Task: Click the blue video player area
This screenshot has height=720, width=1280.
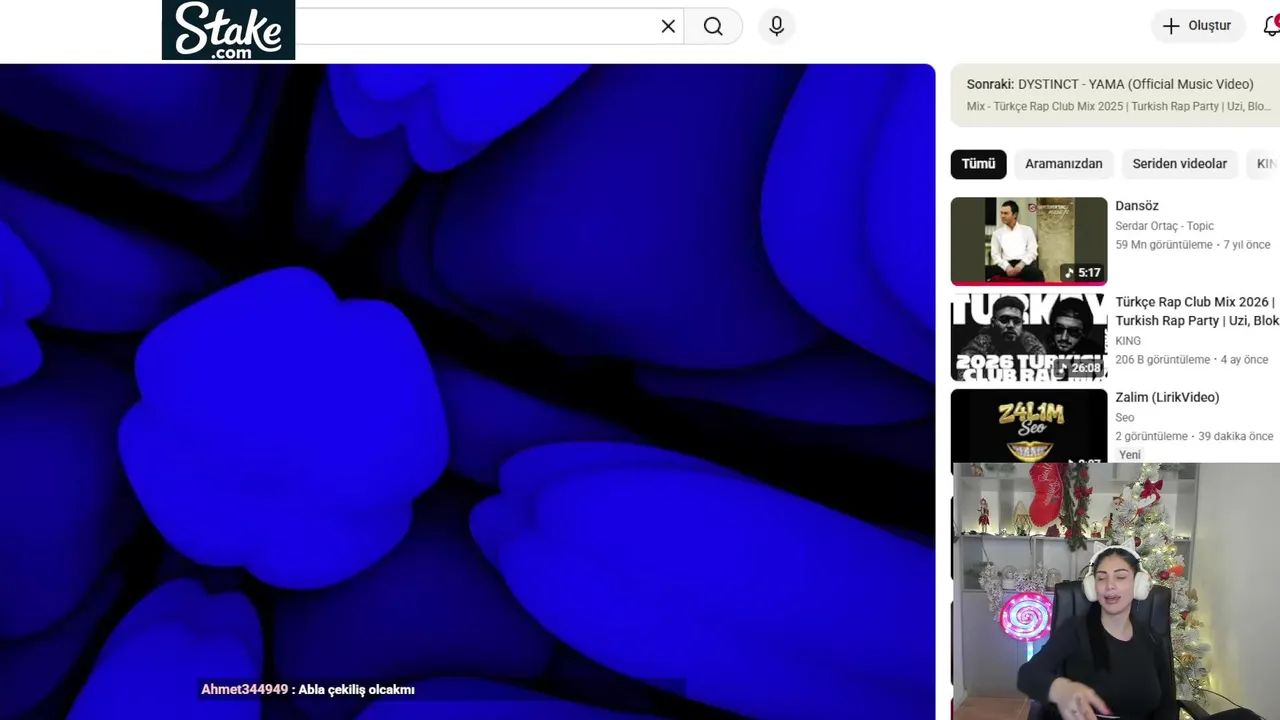Action: point(467,391)
